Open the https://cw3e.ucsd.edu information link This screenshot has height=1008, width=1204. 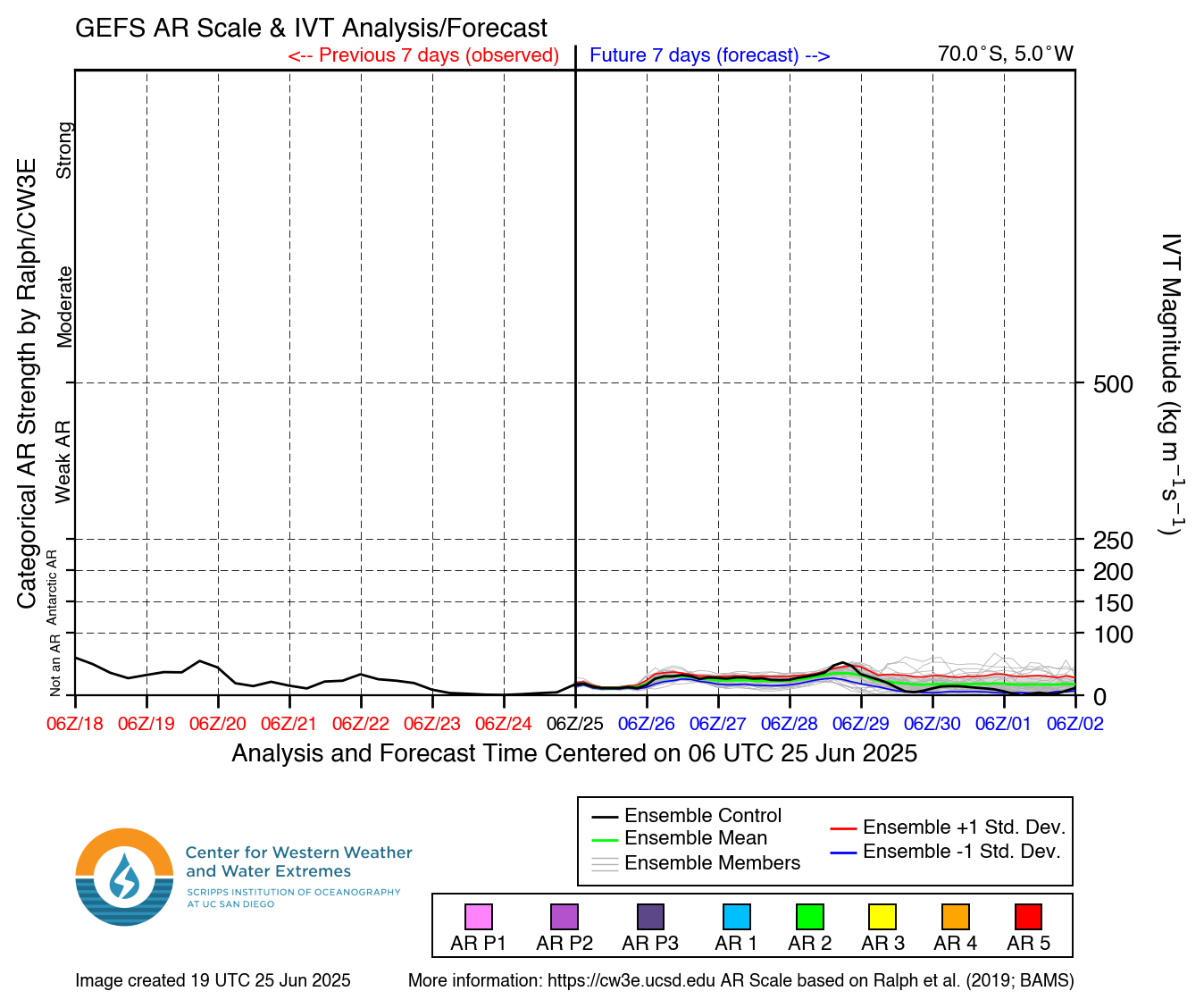631,981
